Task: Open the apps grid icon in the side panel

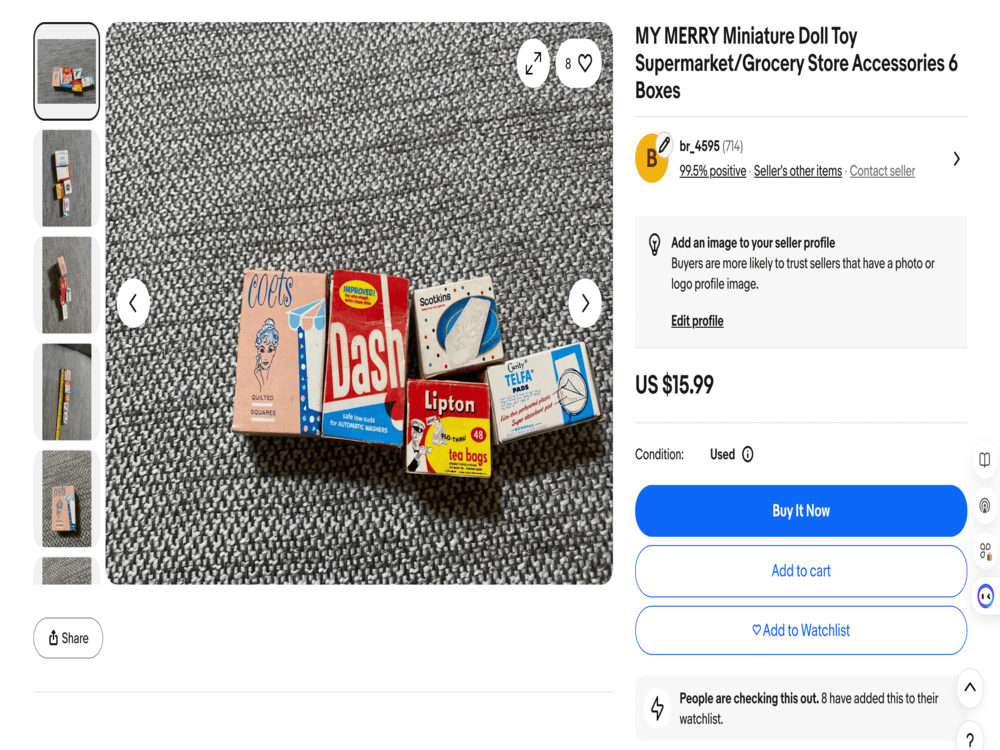Action: pyautogui.click(x=985, y=550)
